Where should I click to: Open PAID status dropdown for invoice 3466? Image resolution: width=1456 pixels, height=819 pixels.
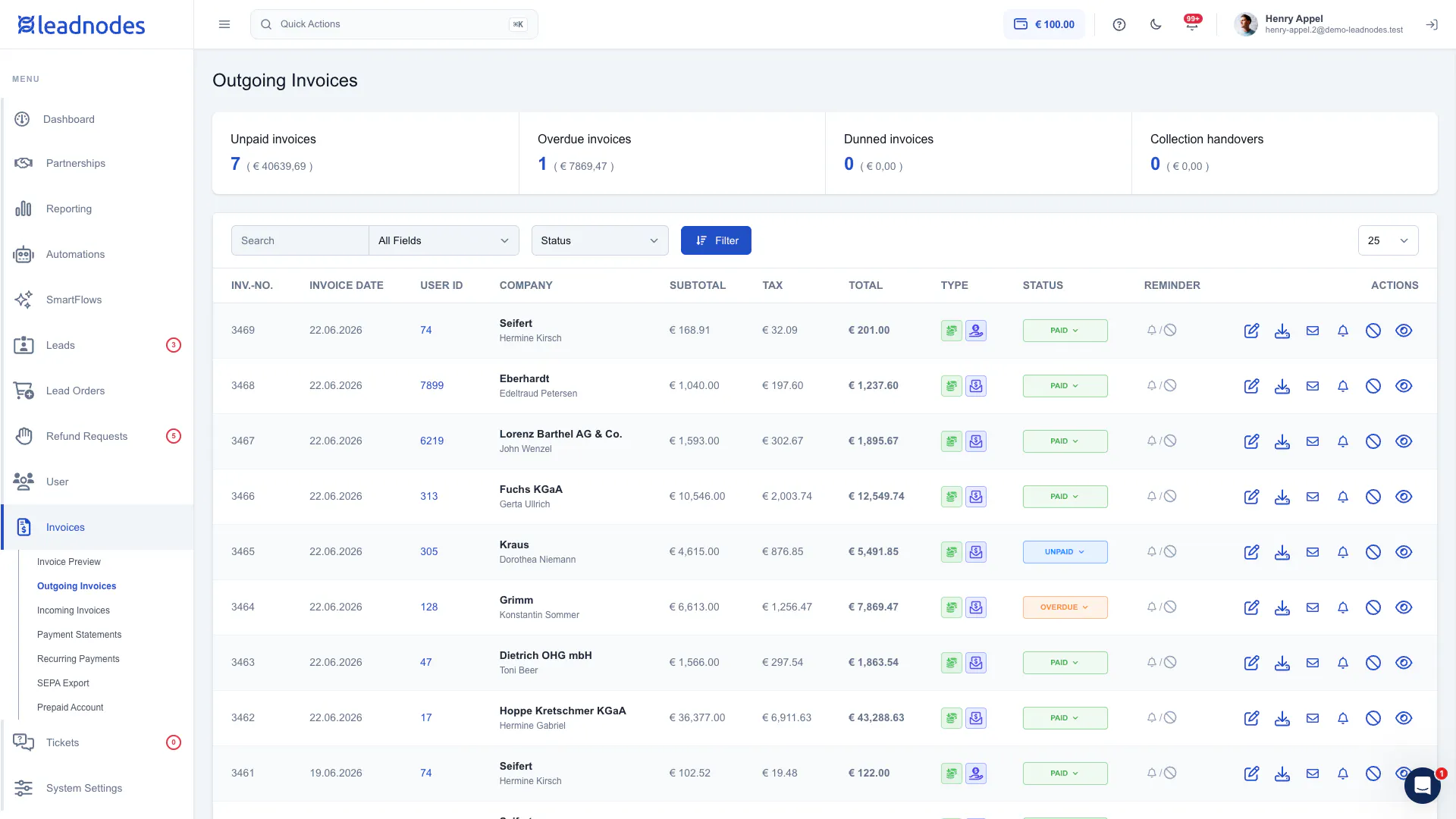1065,497
